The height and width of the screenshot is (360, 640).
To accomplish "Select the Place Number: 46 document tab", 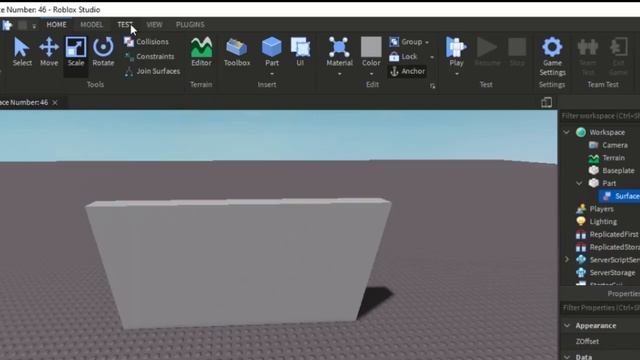I will coord(24,102).
